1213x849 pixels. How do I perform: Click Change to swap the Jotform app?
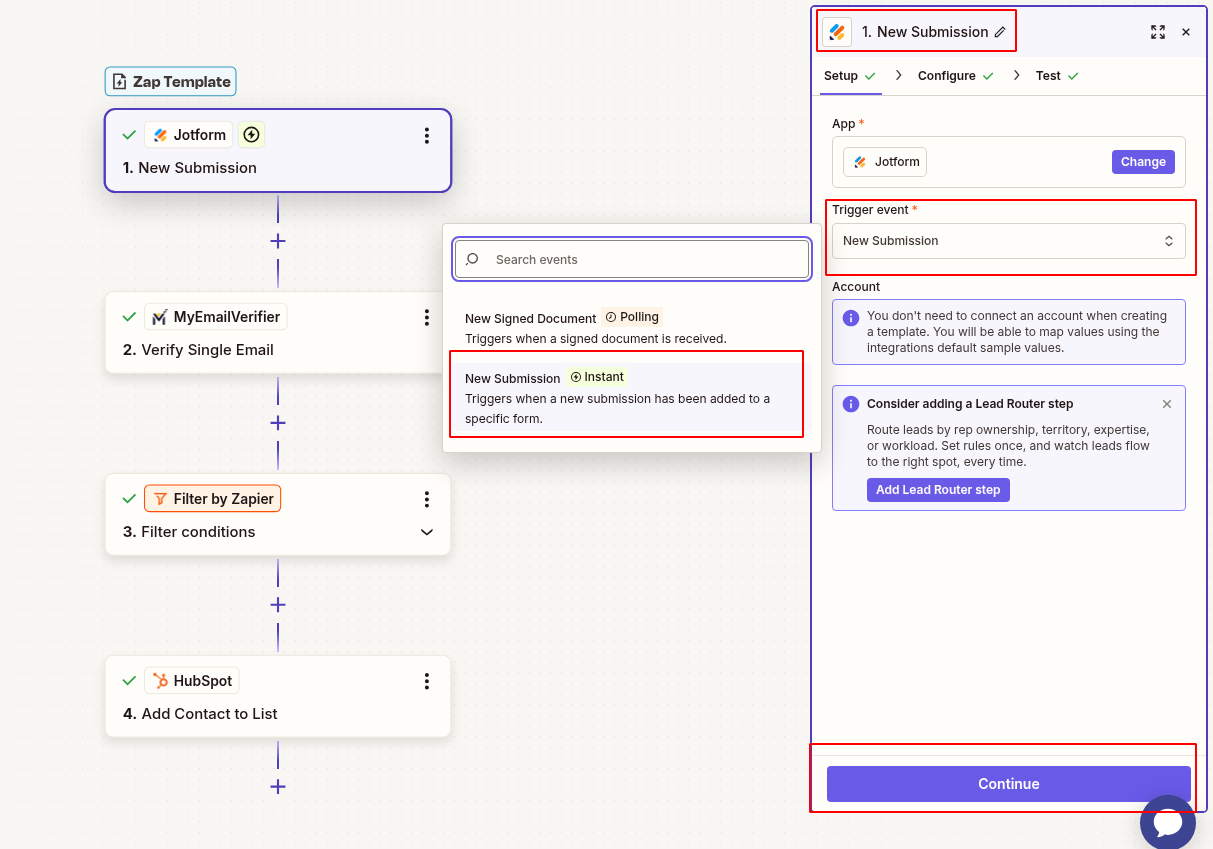pyautogui.click(x=1143, y=161)
